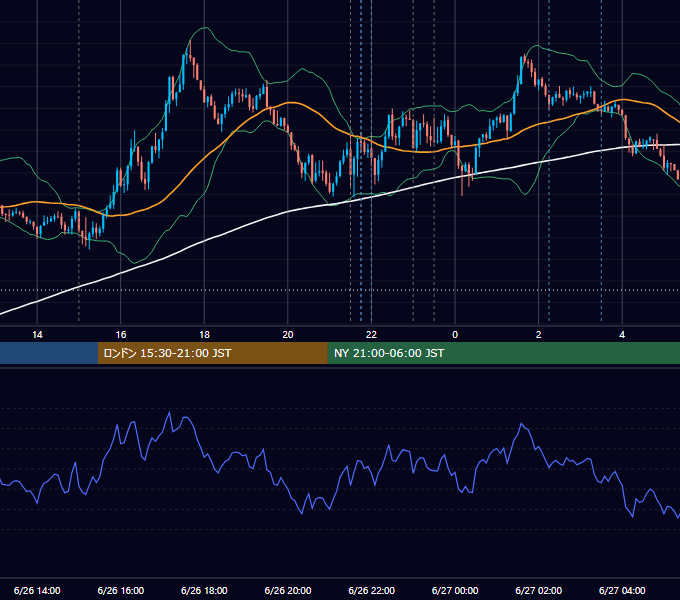
Task: Click the 6/26 16:00 date label
Action: (x=121, y=590)
